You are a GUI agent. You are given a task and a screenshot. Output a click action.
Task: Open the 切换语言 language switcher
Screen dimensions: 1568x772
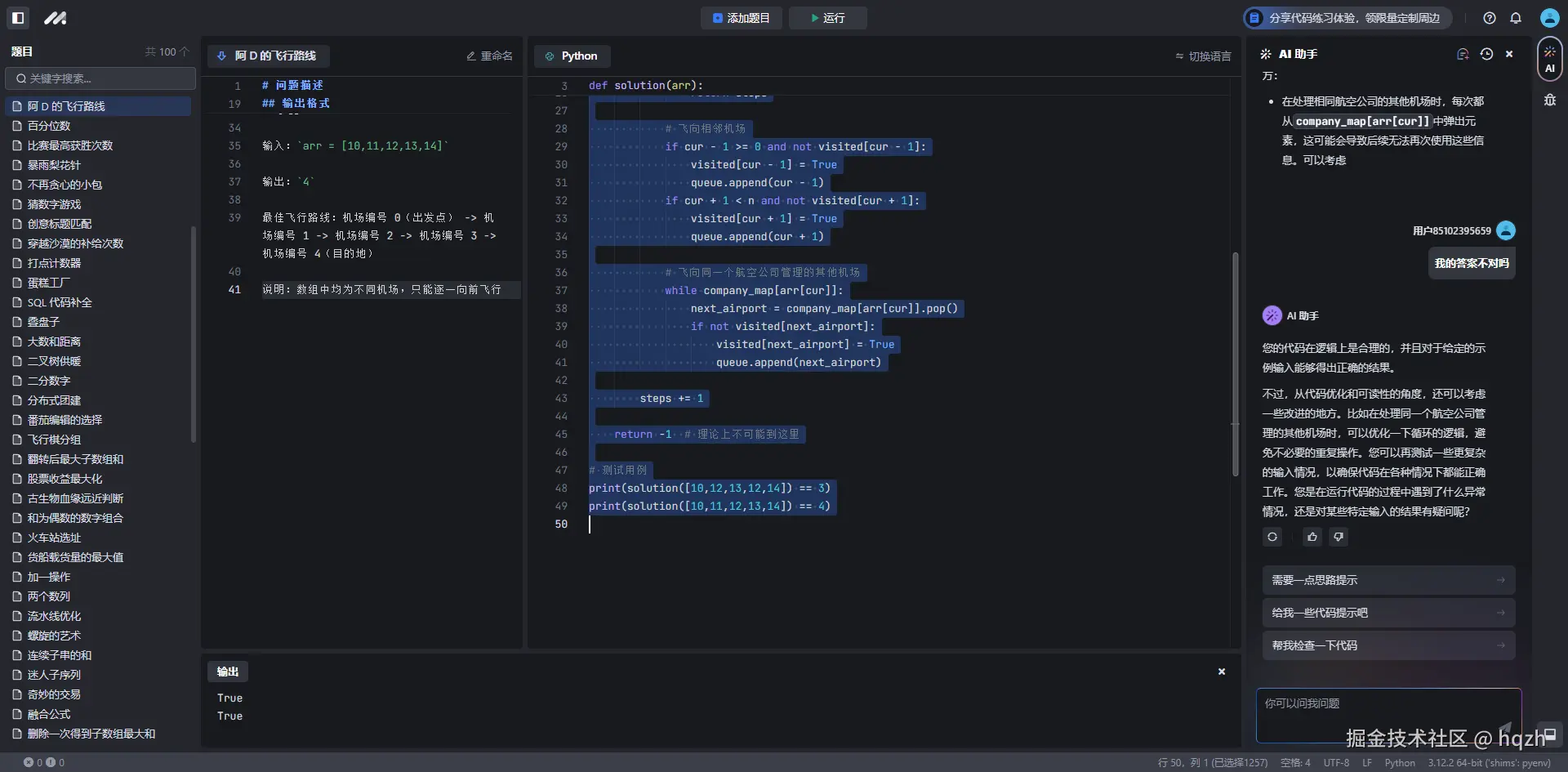(1203, 56)
